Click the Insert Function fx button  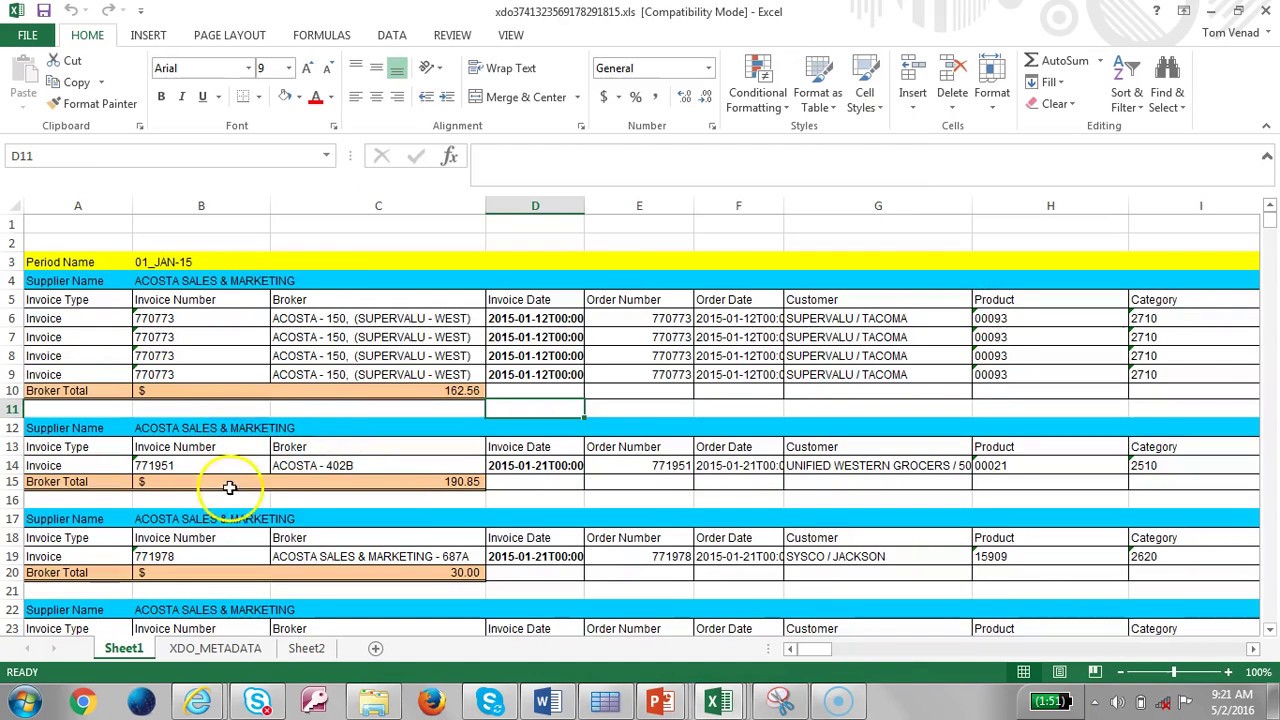[x=449, y=155]
